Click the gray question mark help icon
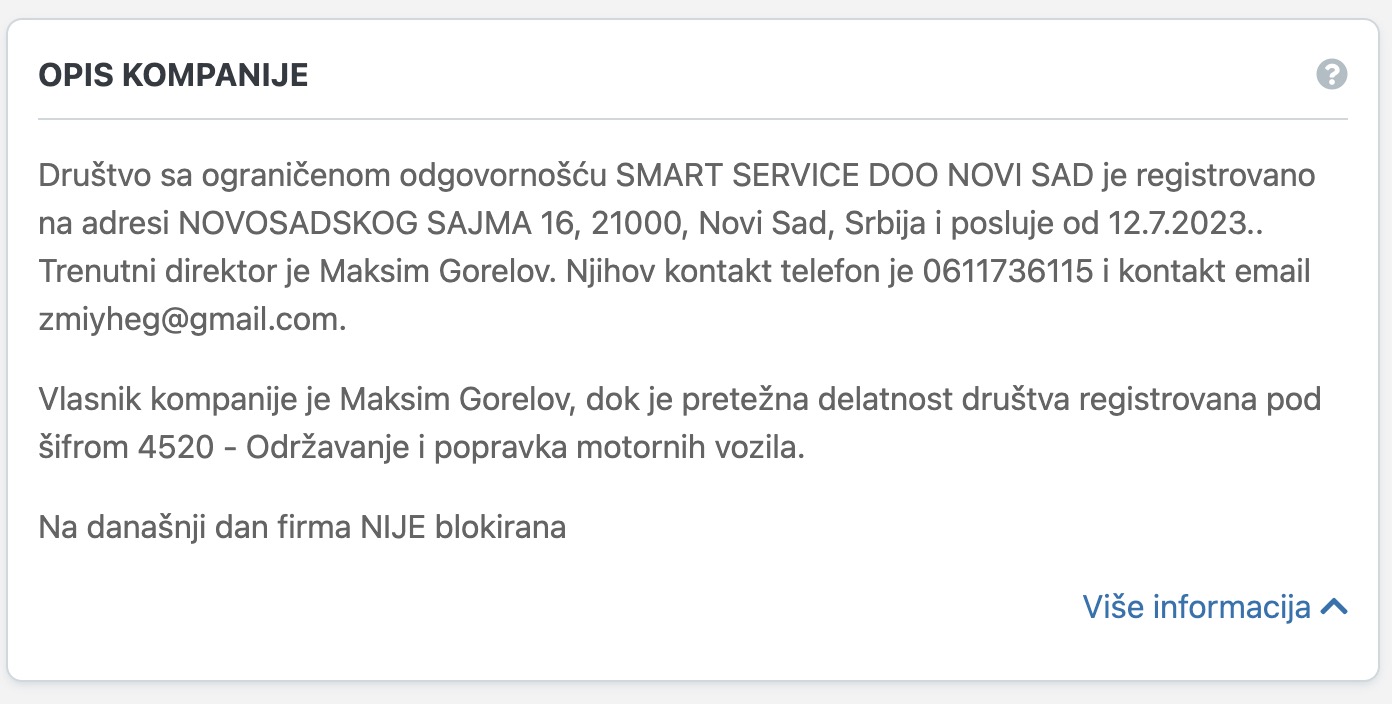The width and height of the screenshot is (1392, 704). [x=1332, y=74]
